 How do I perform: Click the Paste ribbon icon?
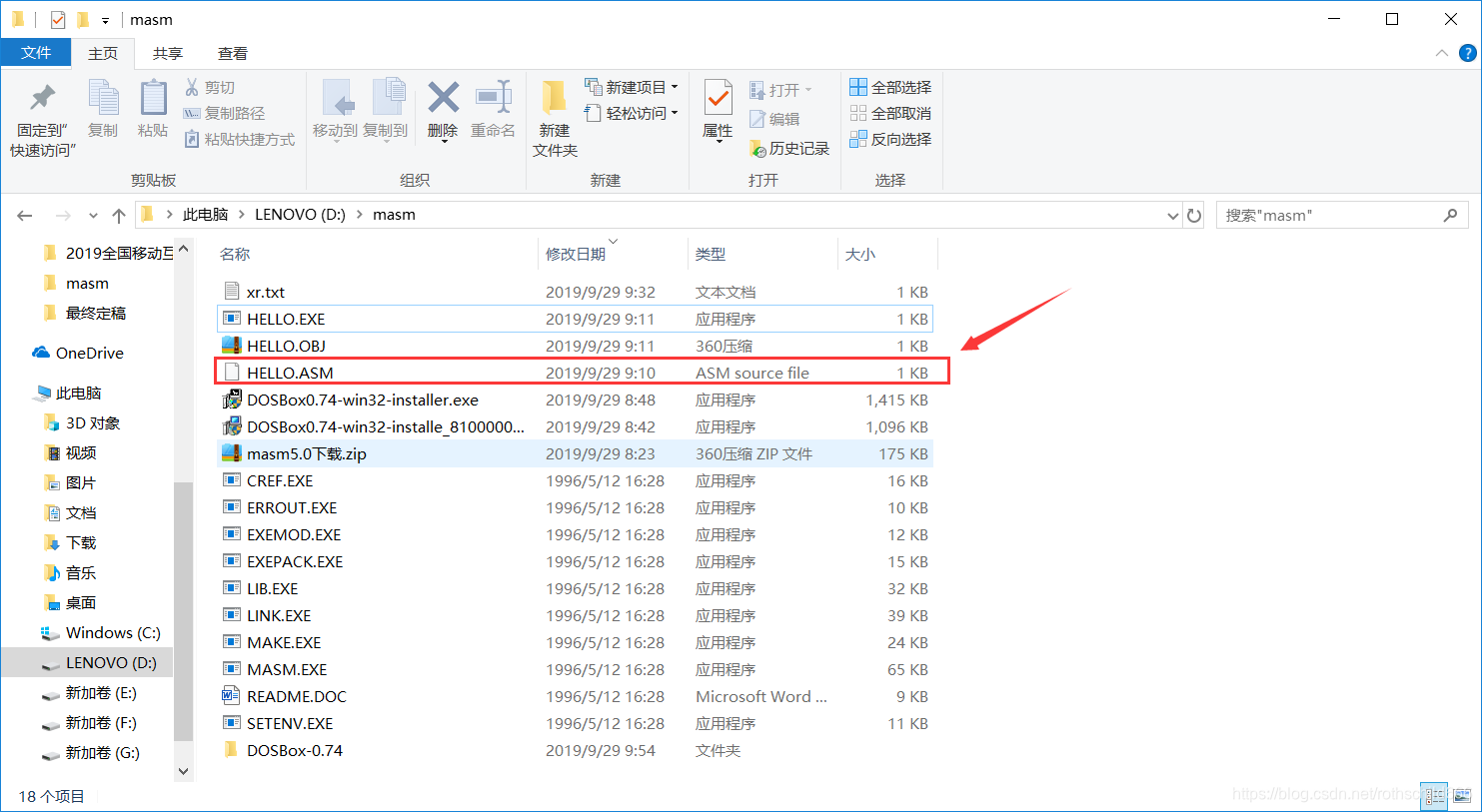(x=153, y=98)
